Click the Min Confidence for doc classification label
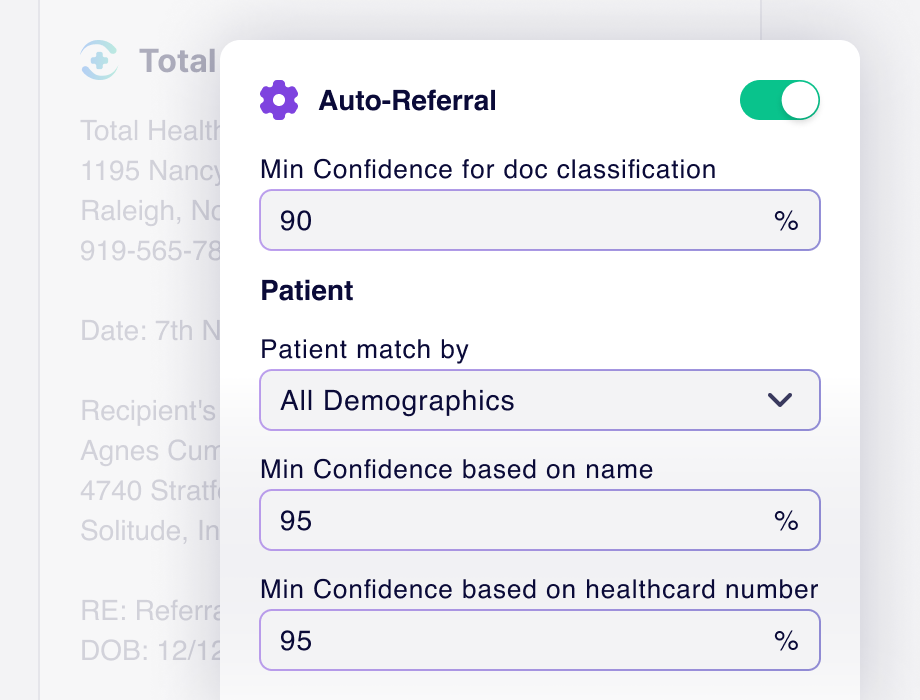 (488, 170)
